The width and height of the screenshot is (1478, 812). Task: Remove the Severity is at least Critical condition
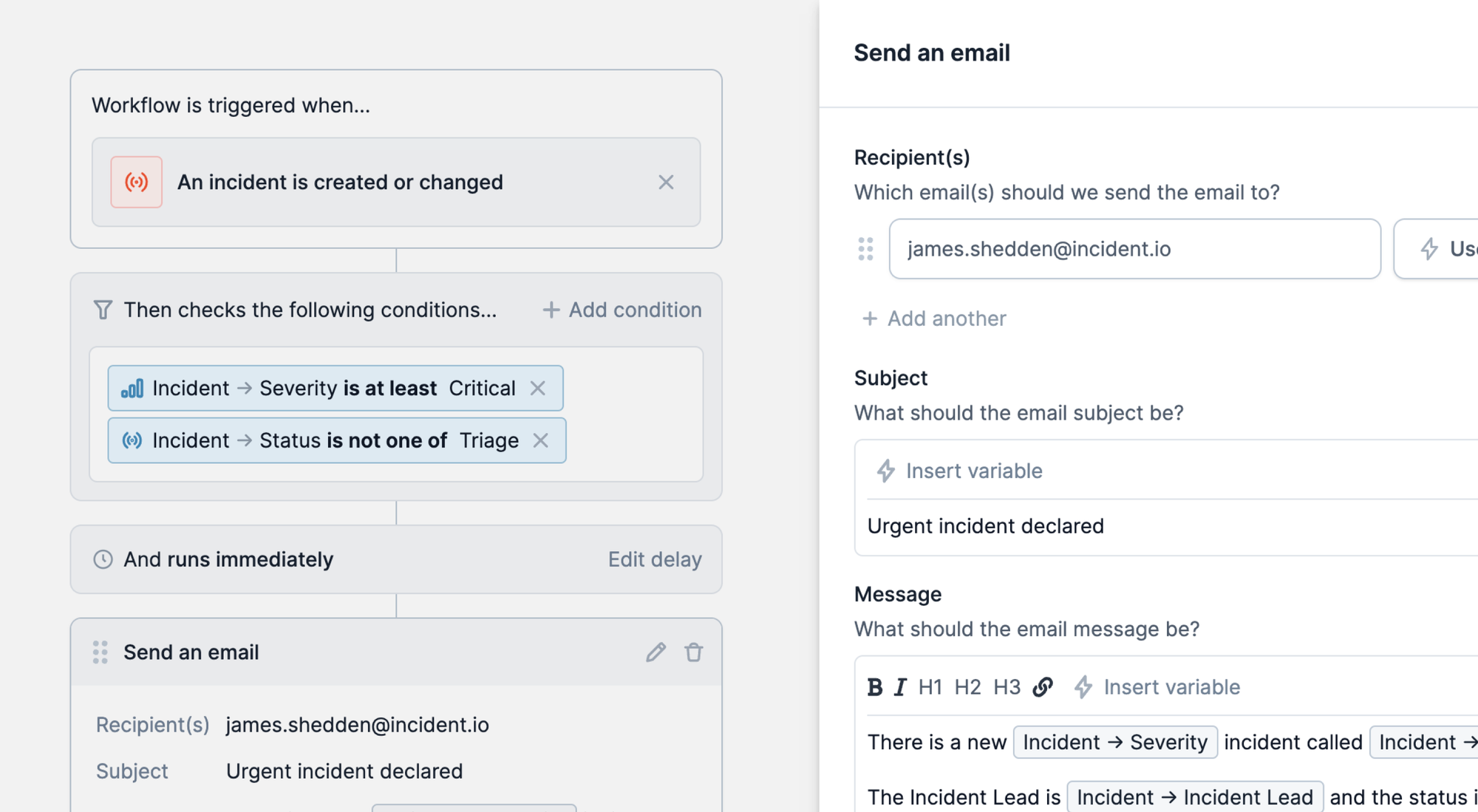pyautogui.click(x=538, y=389)
